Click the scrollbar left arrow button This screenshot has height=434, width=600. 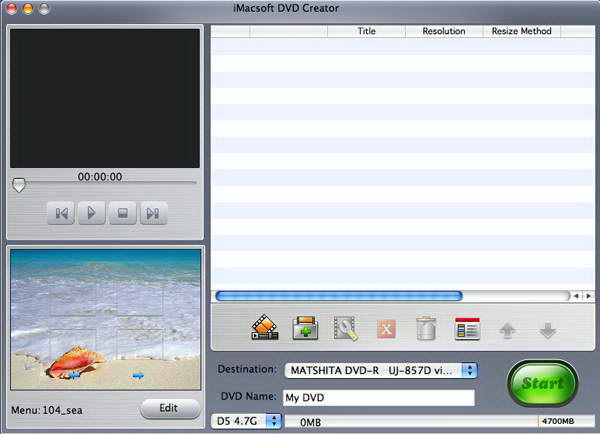576,296
